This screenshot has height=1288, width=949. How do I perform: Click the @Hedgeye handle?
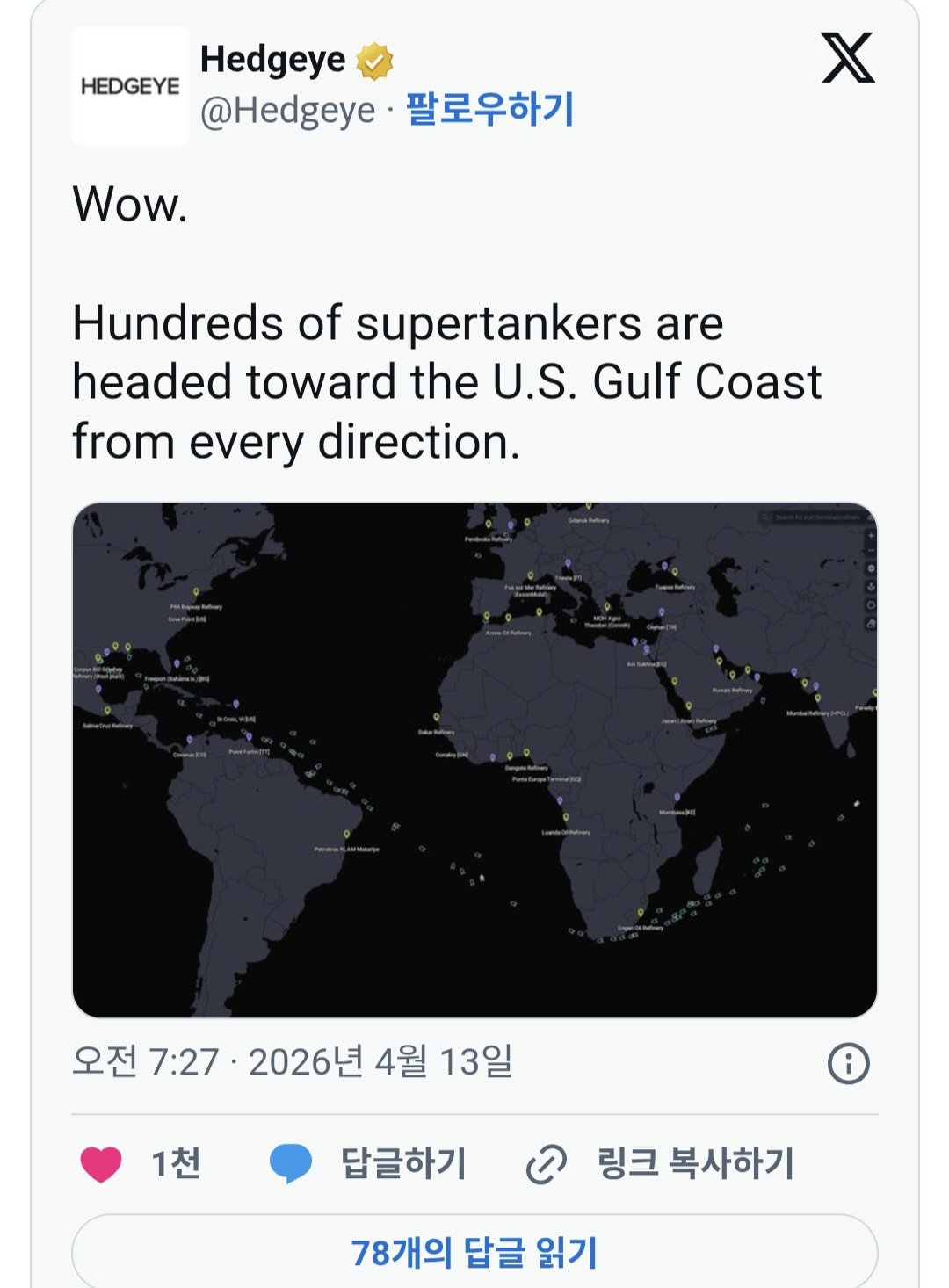click(287, 111)
